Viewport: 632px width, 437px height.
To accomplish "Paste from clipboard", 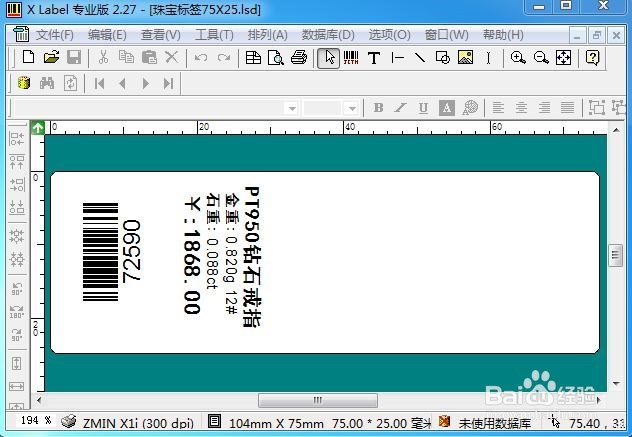I will [x=149, y=58].
